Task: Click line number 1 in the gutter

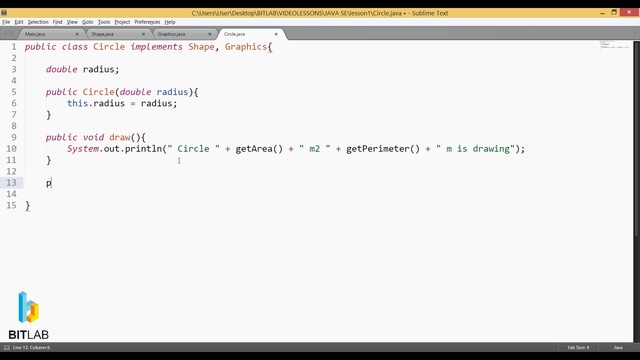Action: click(14, 47)
